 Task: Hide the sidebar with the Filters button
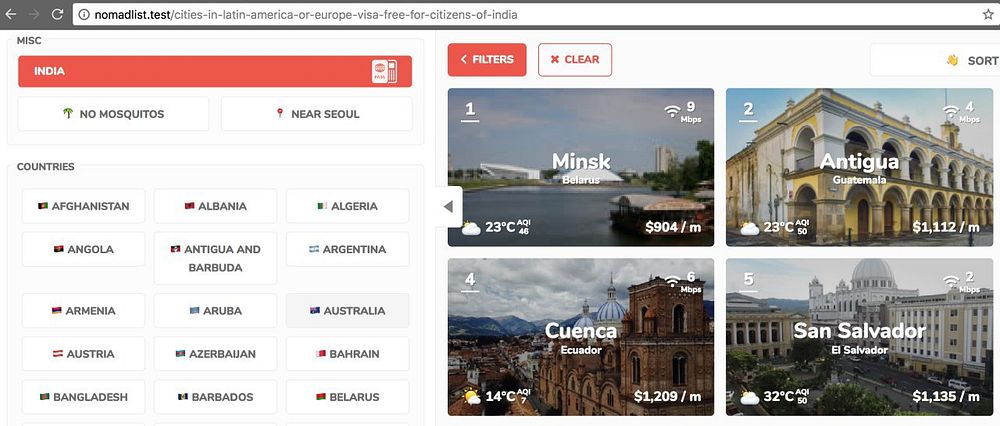[x=487, y=59]
